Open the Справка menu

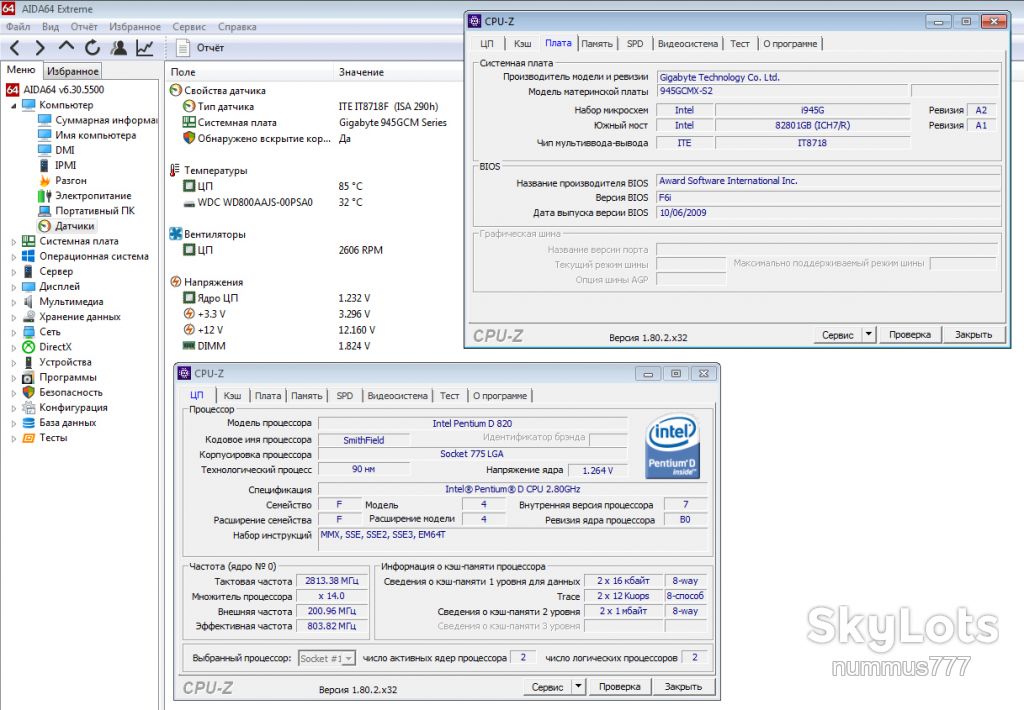click(237, 27)
